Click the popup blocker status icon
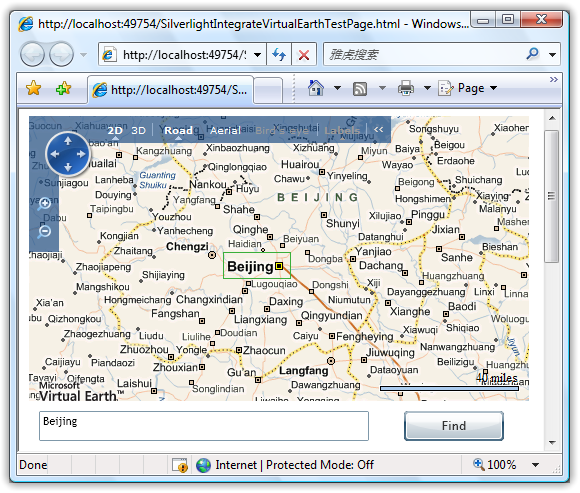Image resolution: width=580 pixels, height=493 pixels. [179, 465]
